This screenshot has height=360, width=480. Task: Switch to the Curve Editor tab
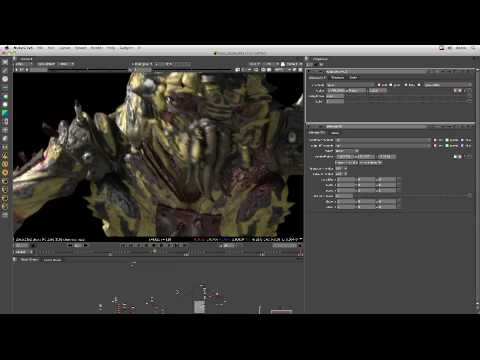pyautogui.click(x=53, y=260)
